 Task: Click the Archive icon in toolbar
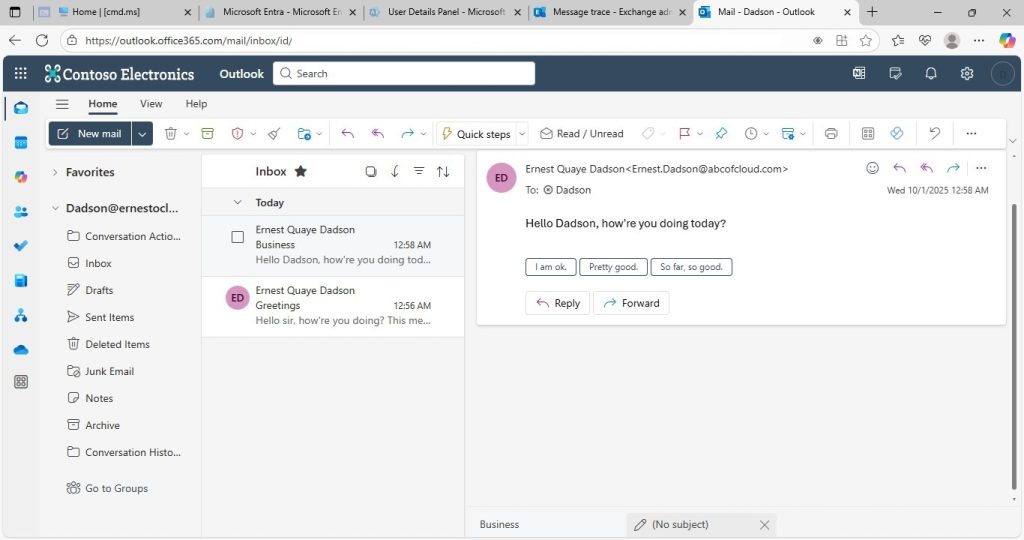click(208, 134)
